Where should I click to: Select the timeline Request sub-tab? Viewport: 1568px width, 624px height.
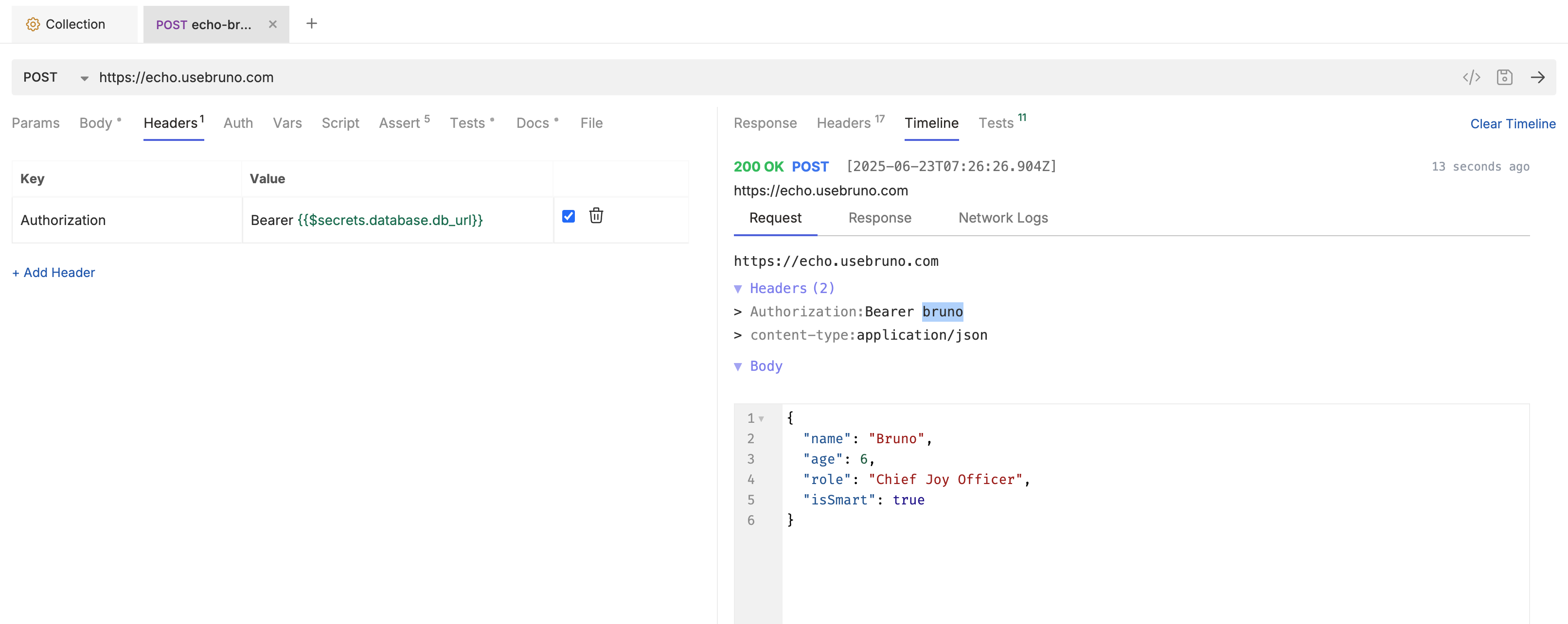775,218
